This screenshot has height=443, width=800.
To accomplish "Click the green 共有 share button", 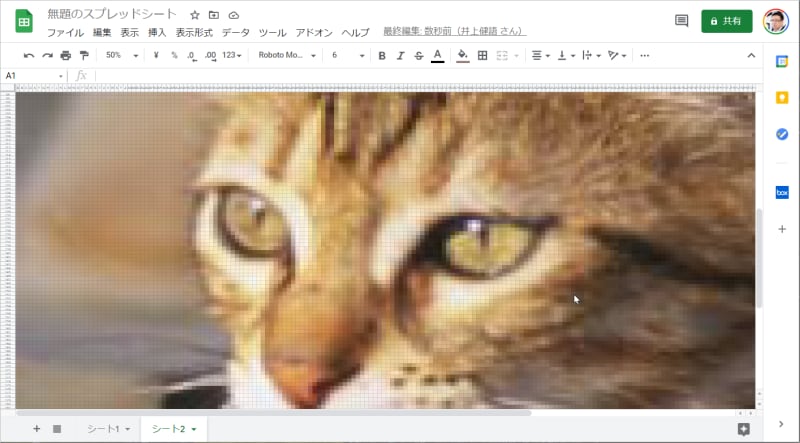I will pyautogui.click(x=727, y=21).
